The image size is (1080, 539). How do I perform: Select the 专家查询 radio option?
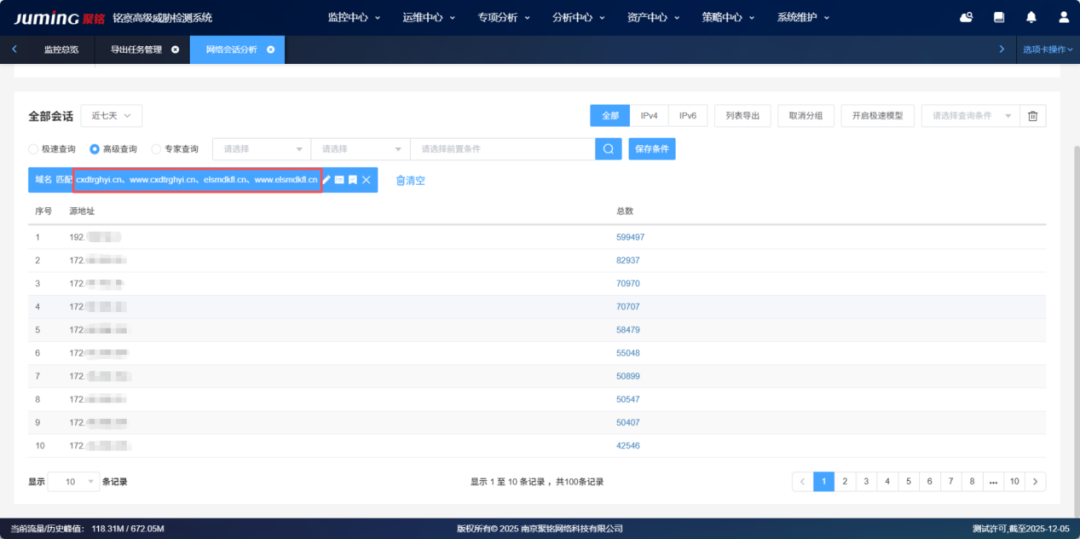[156, 149]
